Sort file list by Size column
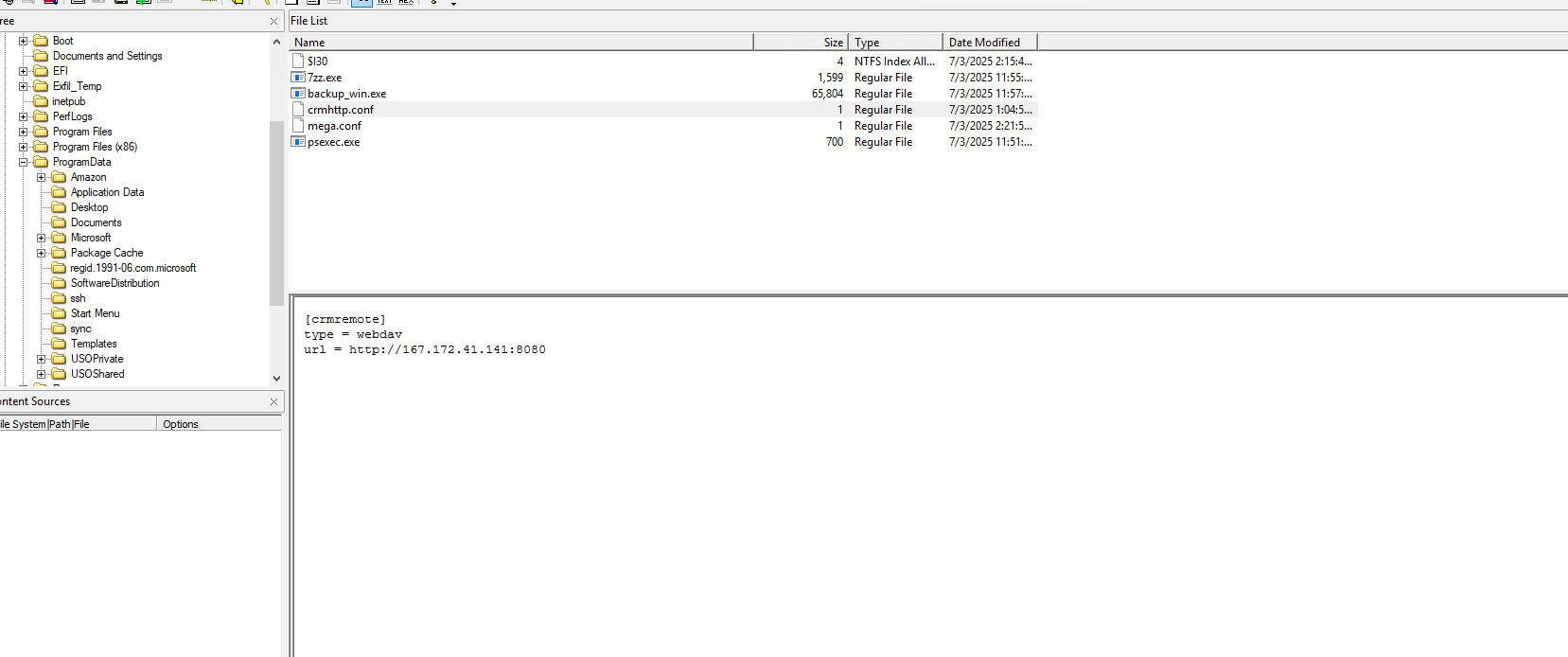 click(801, 42)
